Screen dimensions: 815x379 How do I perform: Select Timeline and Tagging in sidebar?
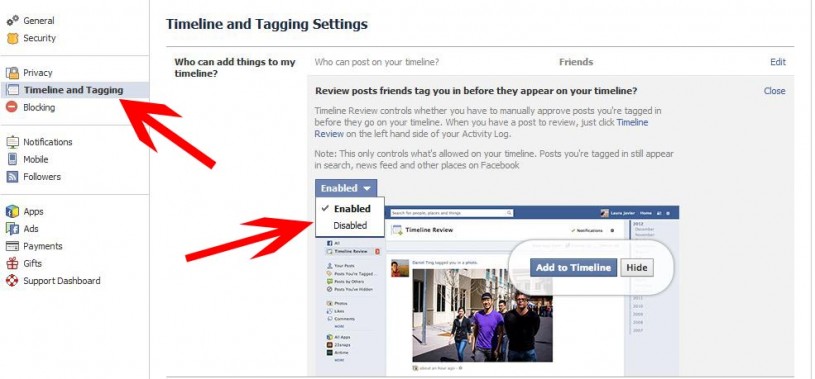74,90
